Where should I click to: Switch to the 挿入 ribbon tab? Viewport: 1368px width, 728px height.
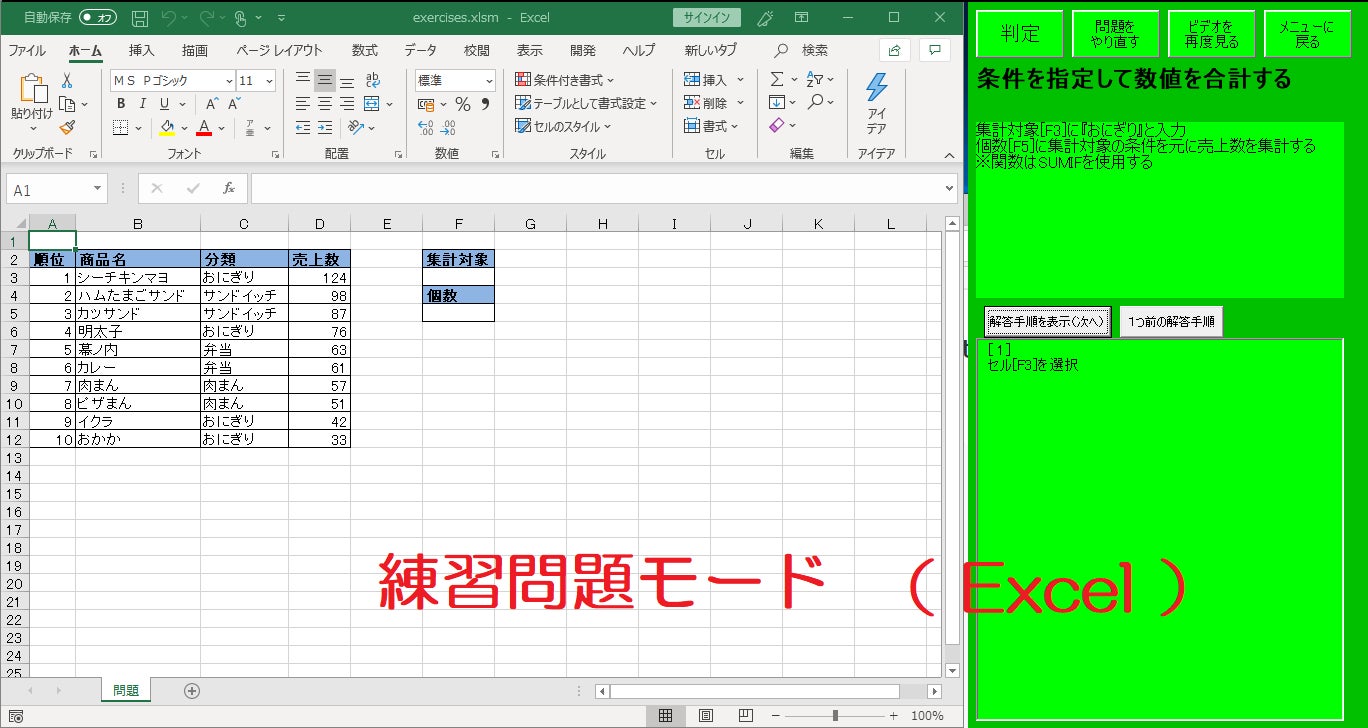pos(142,50)
